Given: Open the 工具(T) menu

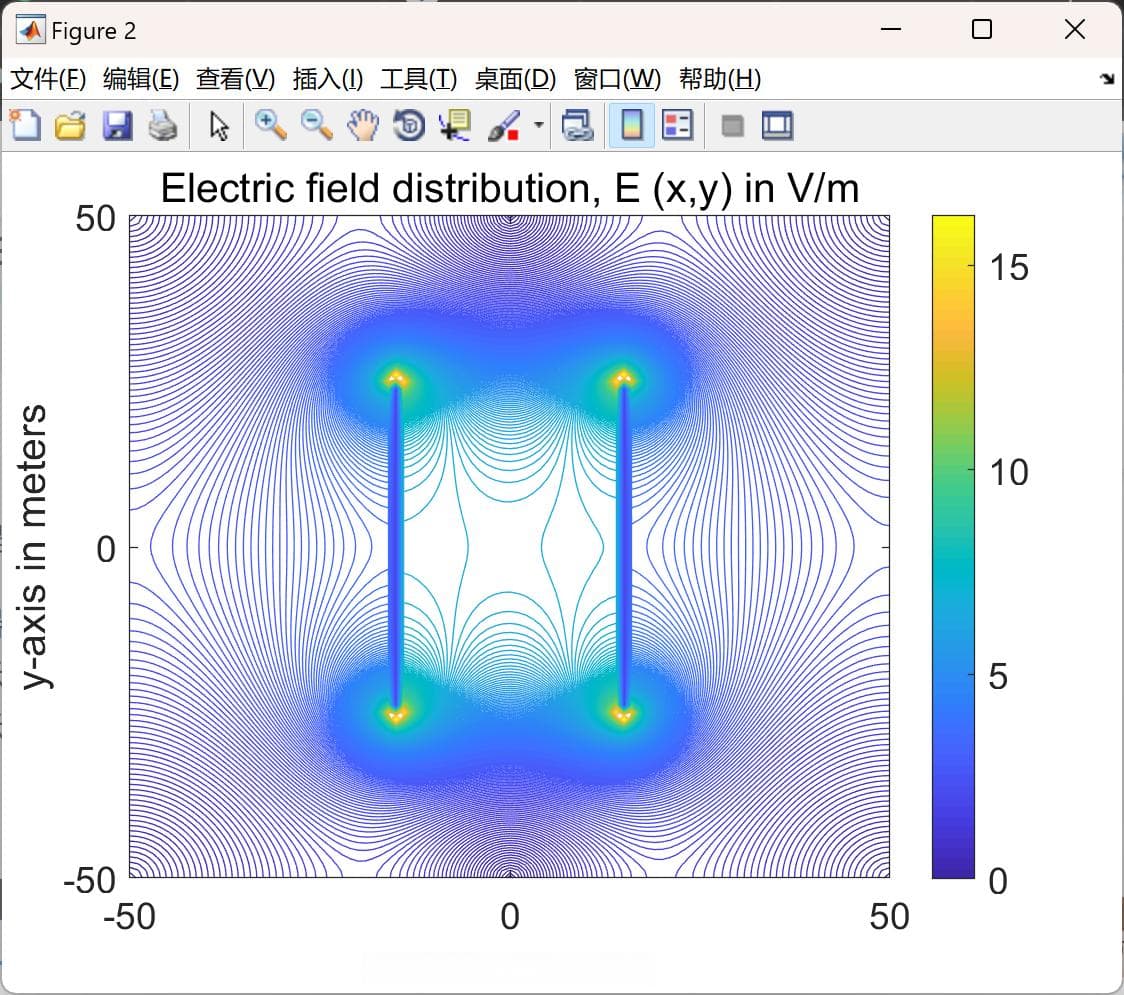Looking at the screenshot, I should click(x=419, y=79).
